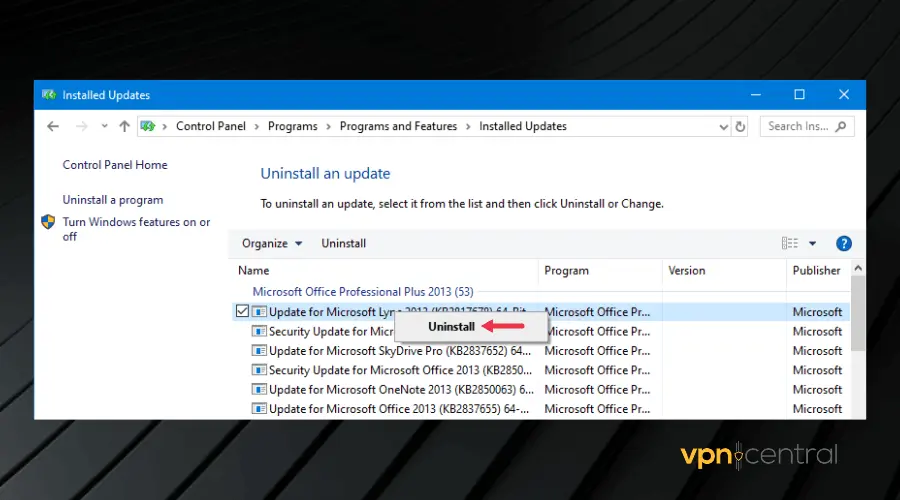Viewport: 900px width, 500px height.
Task: Expand chevron after Programs and Features
Action: (468, 127)
